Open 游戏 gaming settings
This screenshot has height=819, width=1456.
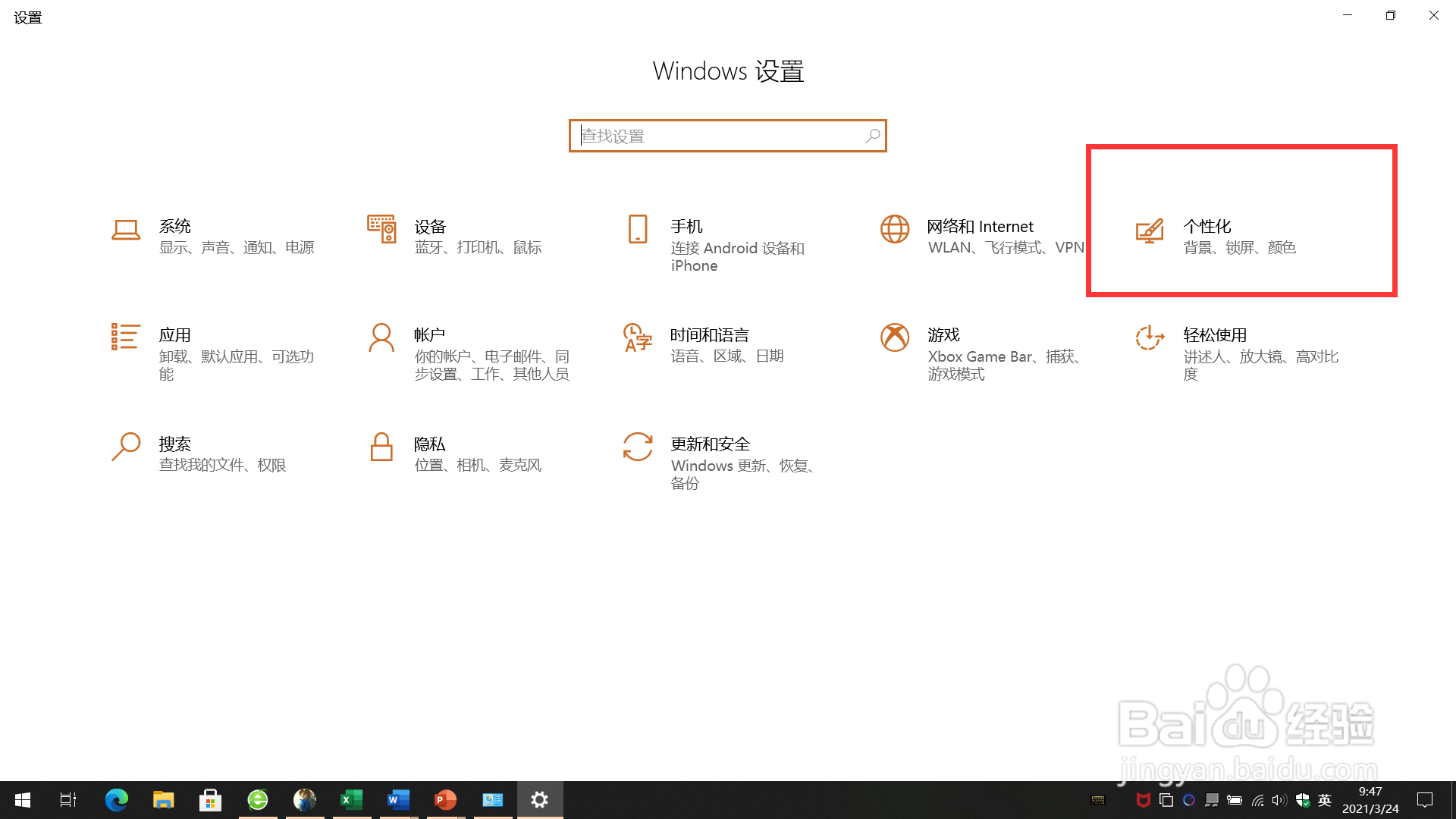click(x=978, y=353)
